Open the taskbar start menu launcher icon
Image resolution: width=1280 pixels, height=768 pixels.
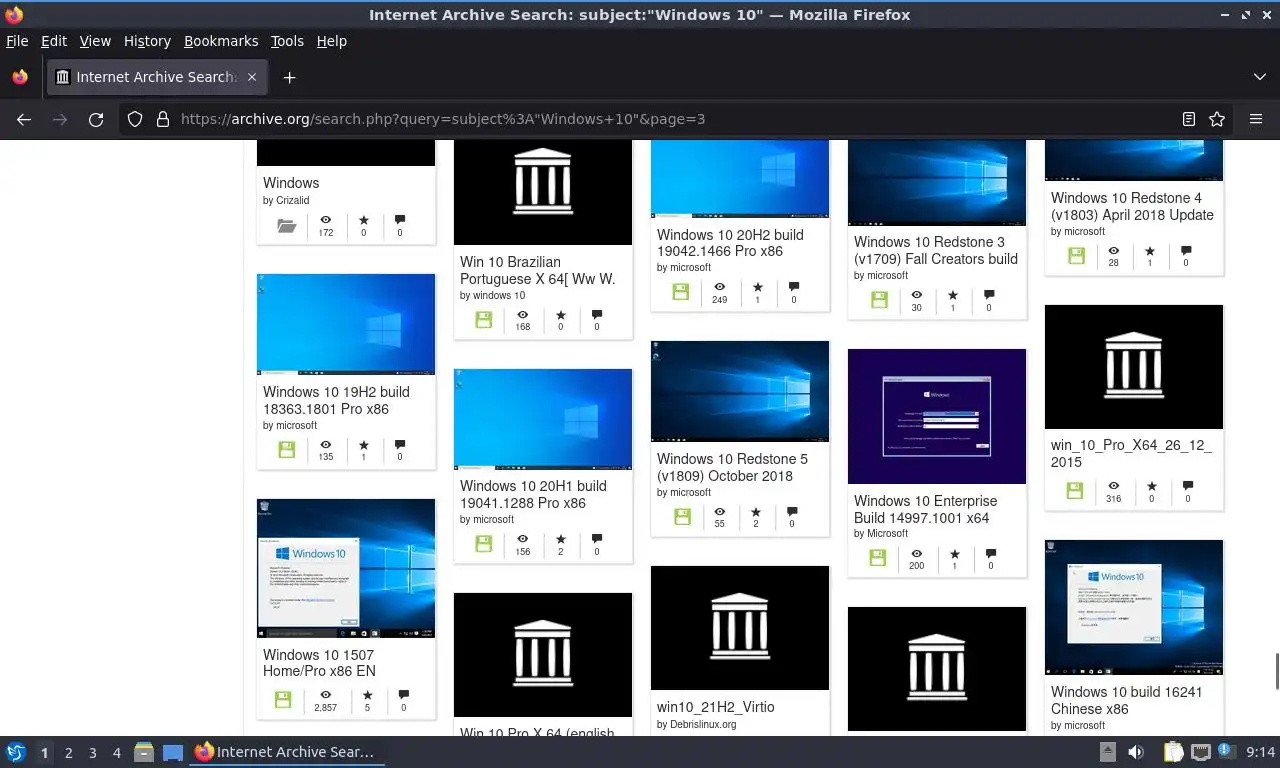coord(16,752)
